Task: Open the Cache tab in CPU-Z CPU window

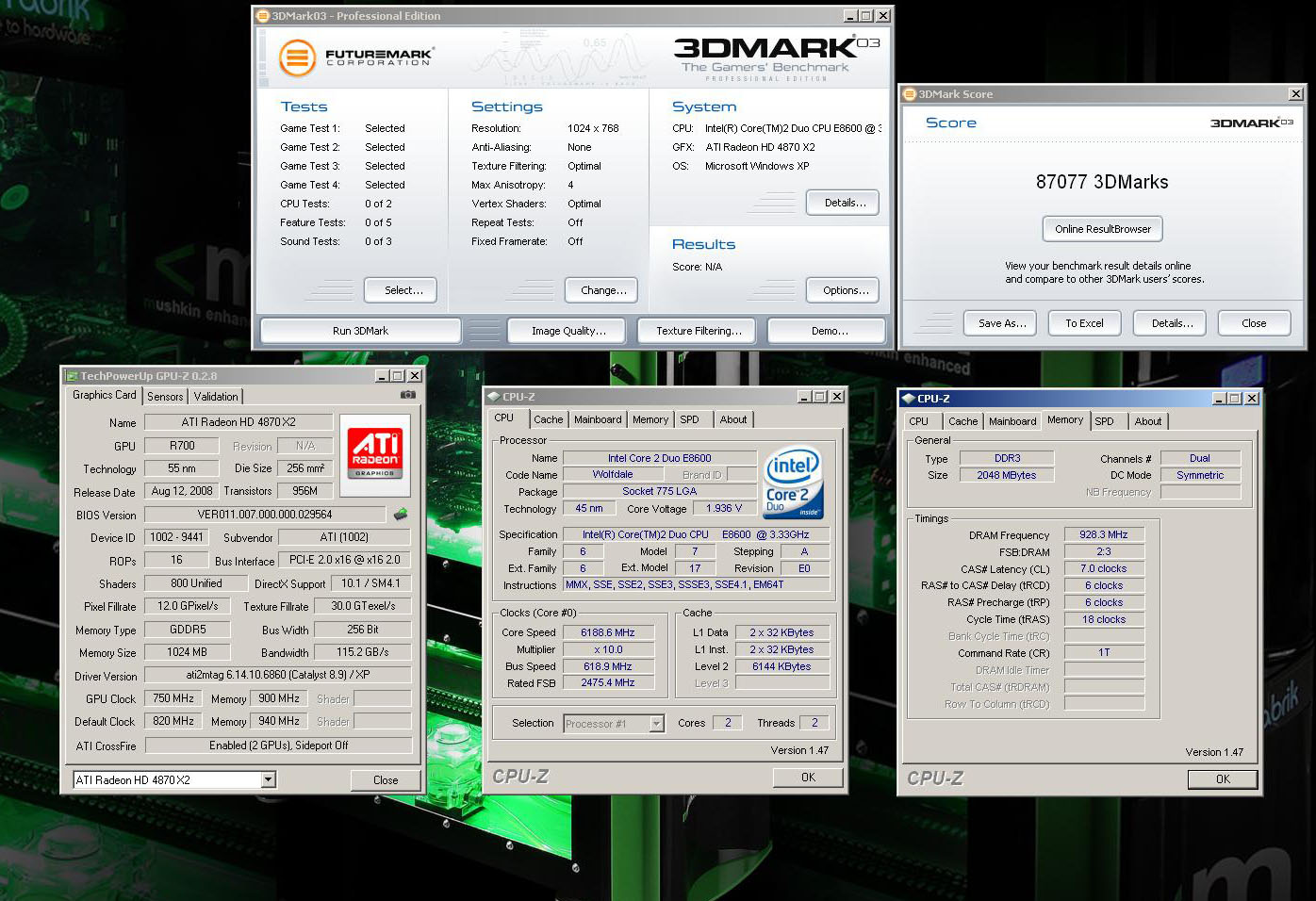Action: (x=549, y=419)
